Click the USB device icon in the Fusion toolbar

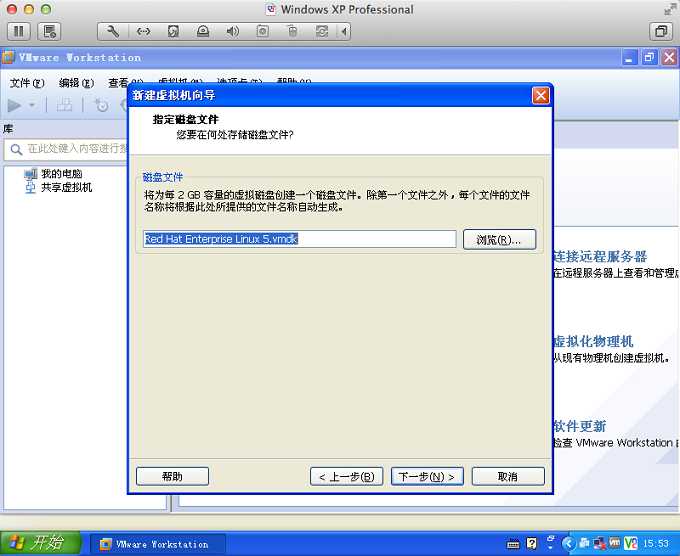[x=292, y=31]
